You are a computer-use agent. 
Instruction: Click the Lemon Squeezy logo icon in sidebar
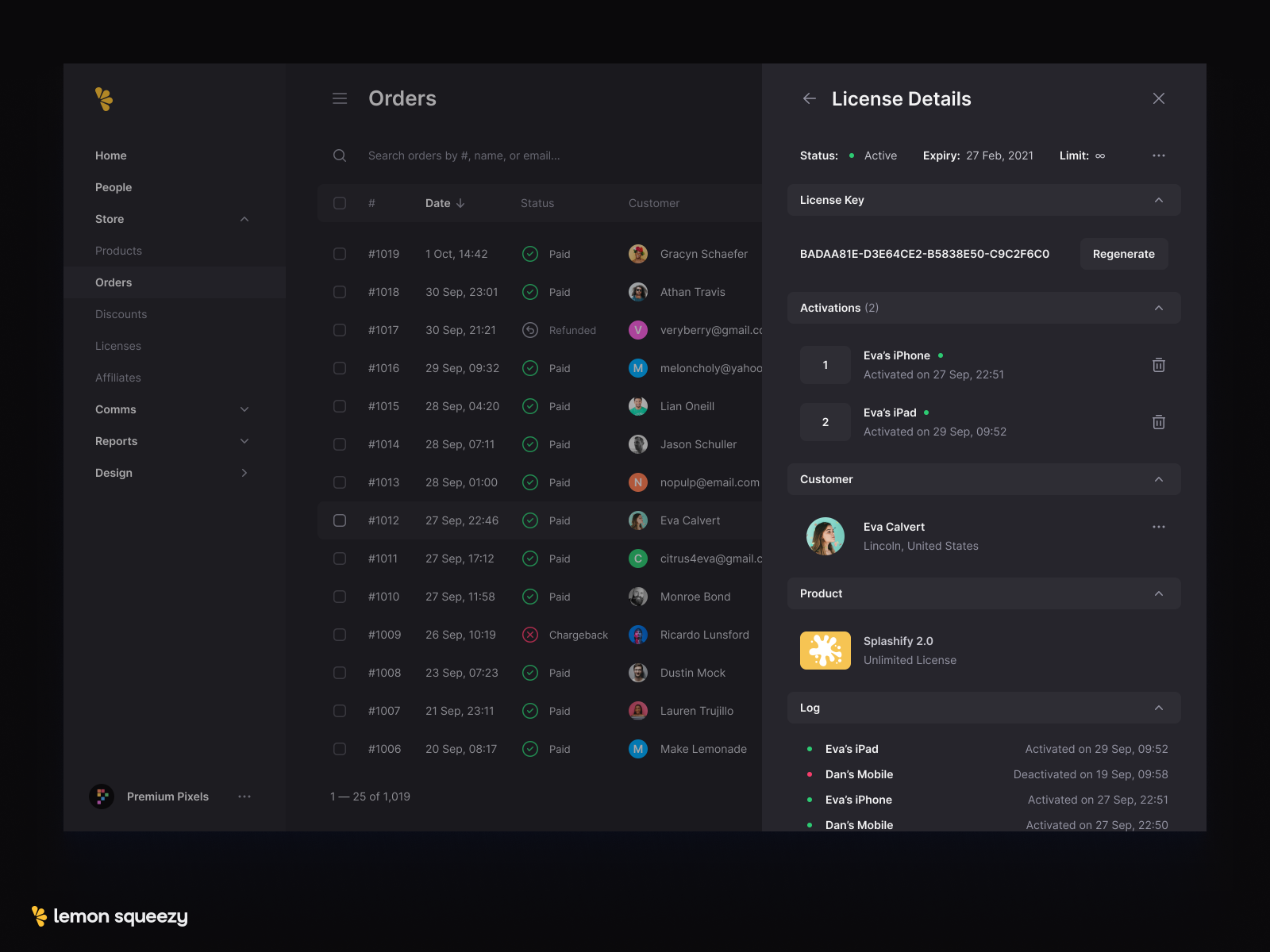(x=103, y=98)
